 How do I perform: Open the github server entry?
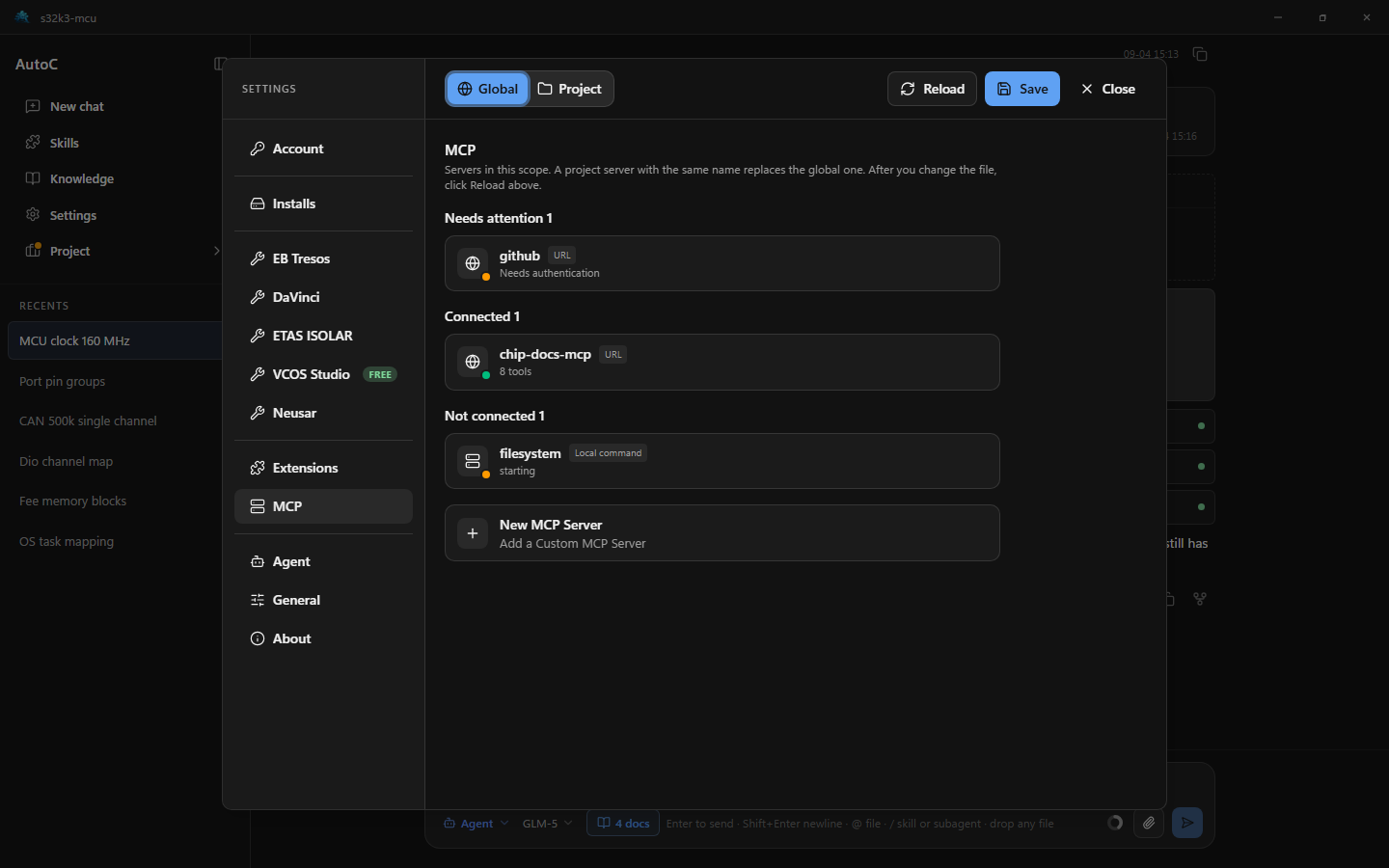tap(722, 263)
